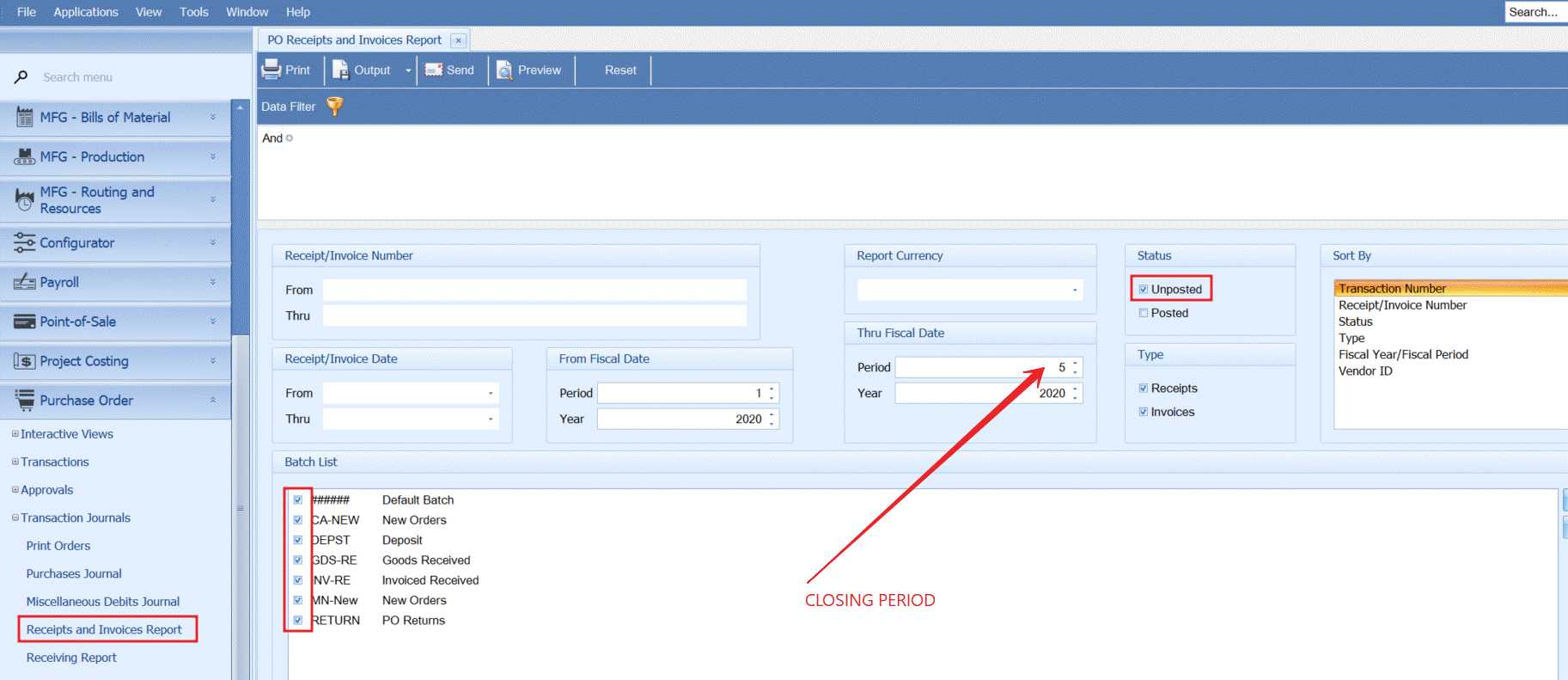Open the Report Currency dropdown
The image size is (1568, 680).
tap(1074, 291)
